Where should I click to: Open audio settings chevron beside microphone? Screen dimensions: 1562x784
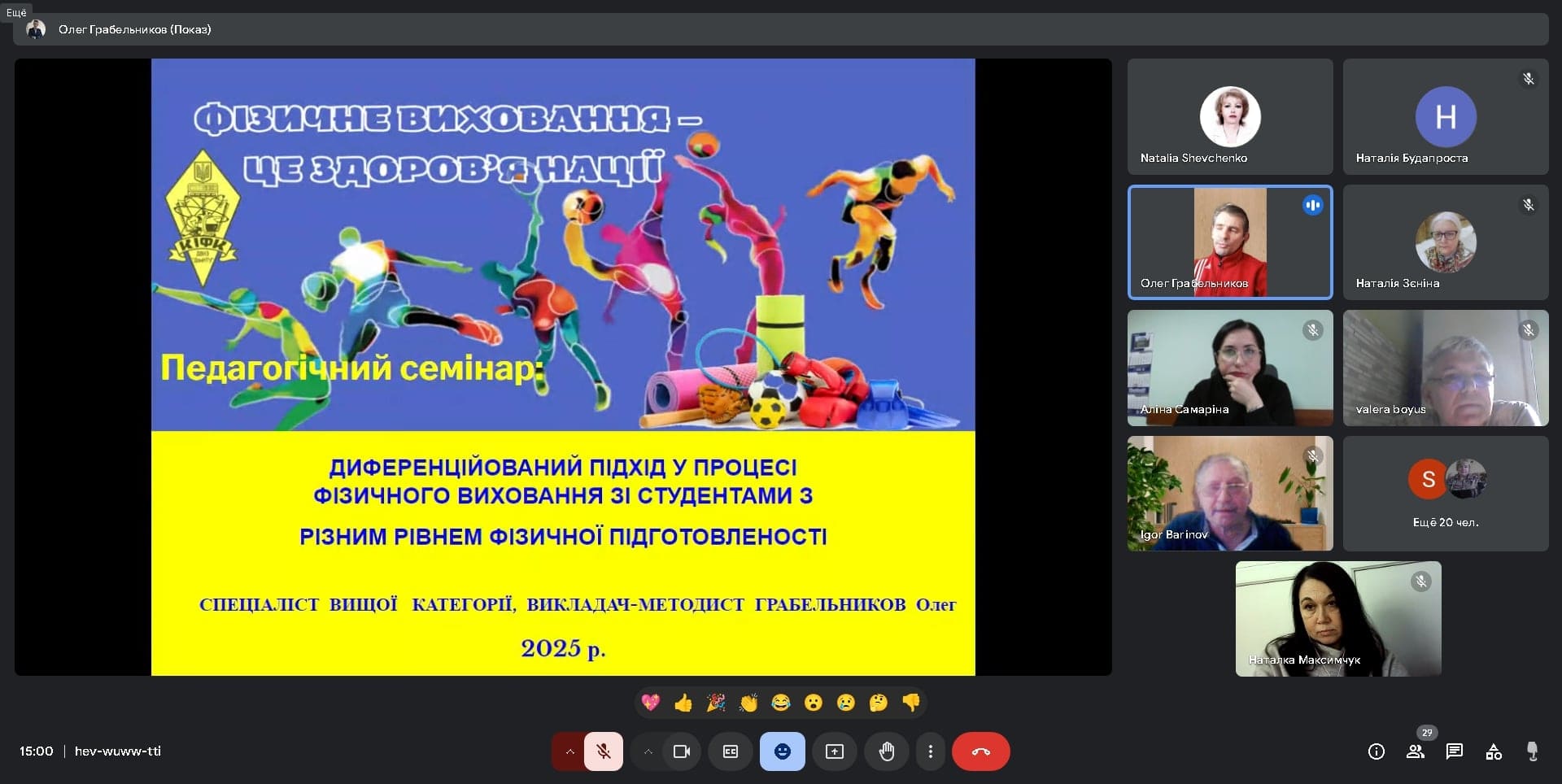pos(569,751)
